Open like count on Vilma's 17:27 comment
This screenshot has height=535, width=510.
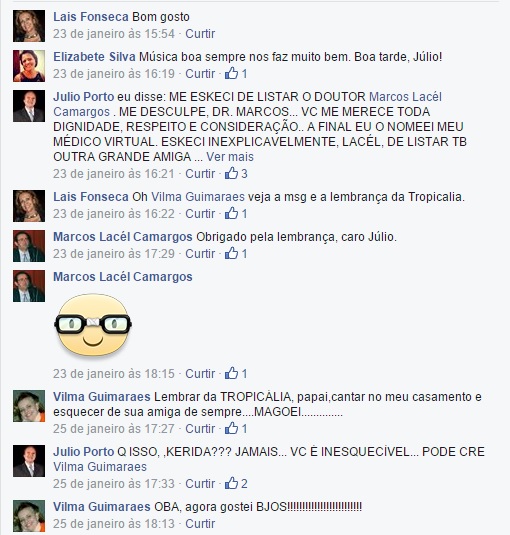click(x=236, y=428)
